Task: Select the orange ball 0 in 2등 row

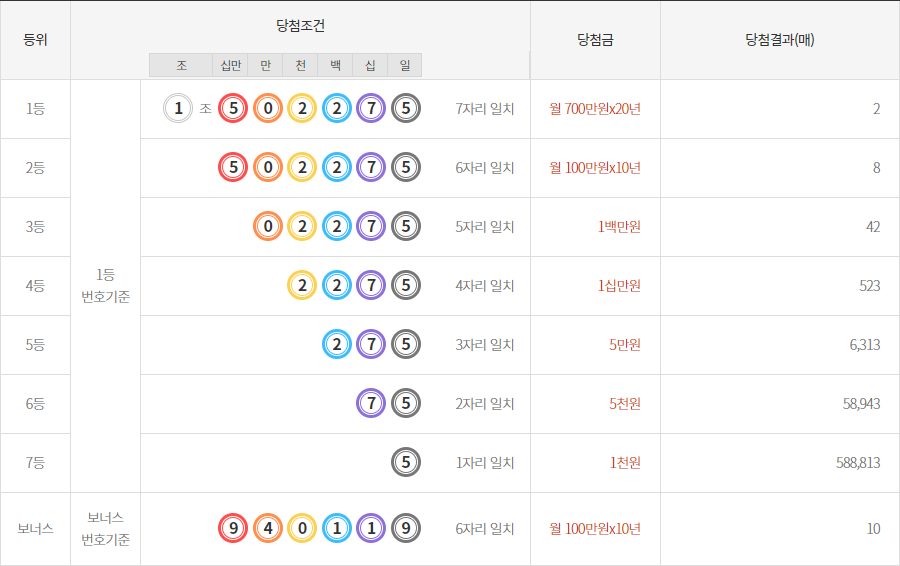Action: tap(267, 167)
